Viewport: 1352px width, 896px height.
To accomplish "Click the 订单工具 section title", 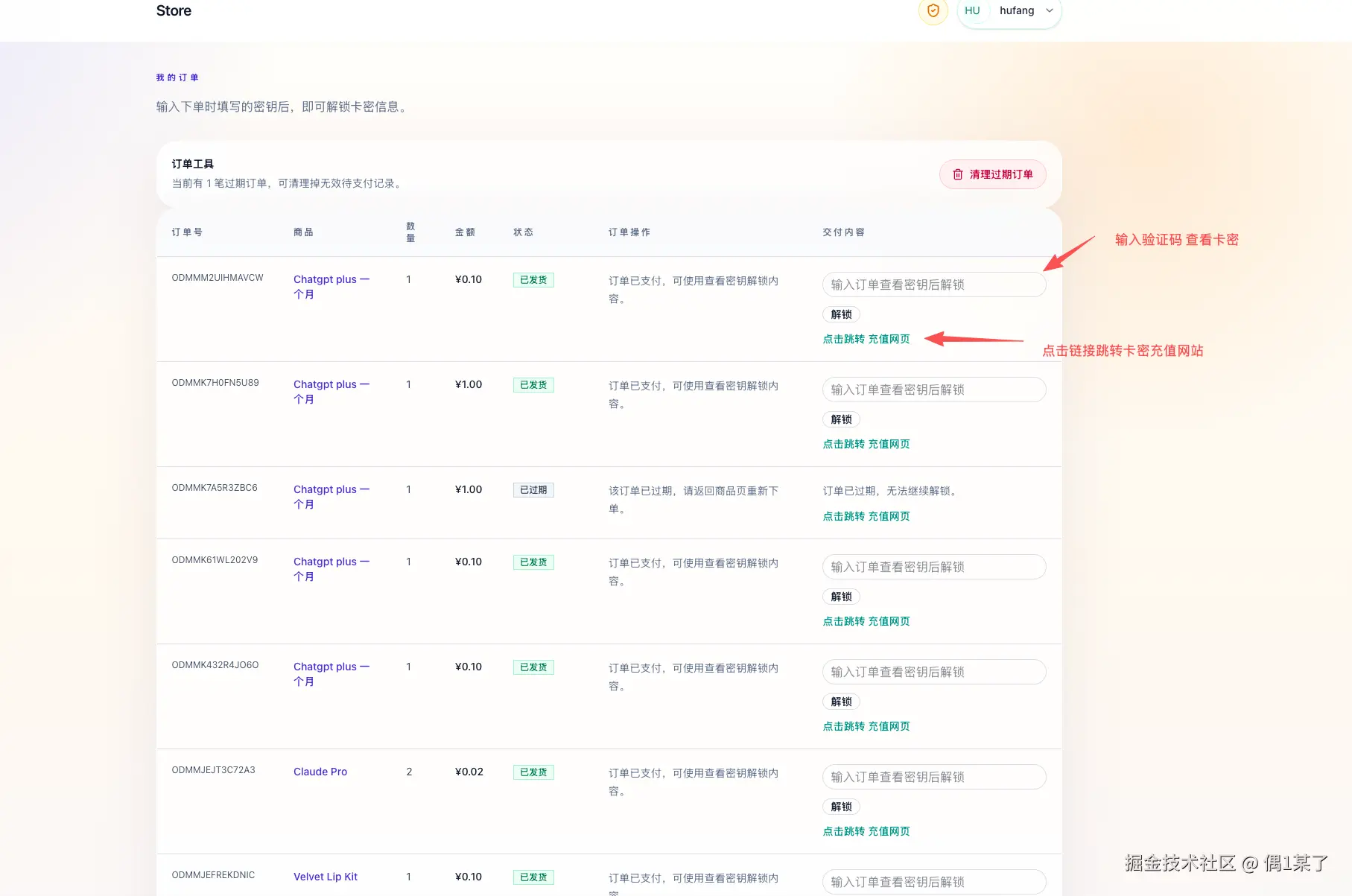I will 193,164.
